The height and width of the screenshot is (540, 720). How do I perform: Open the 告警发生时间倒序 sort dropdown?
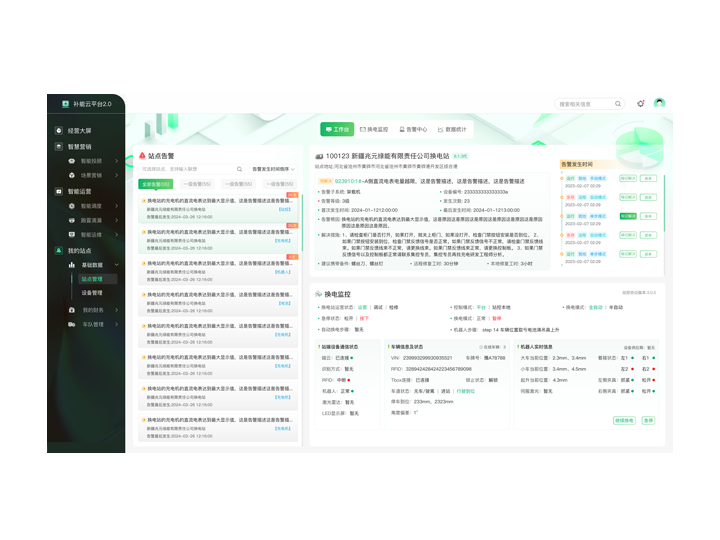[273, 169]
